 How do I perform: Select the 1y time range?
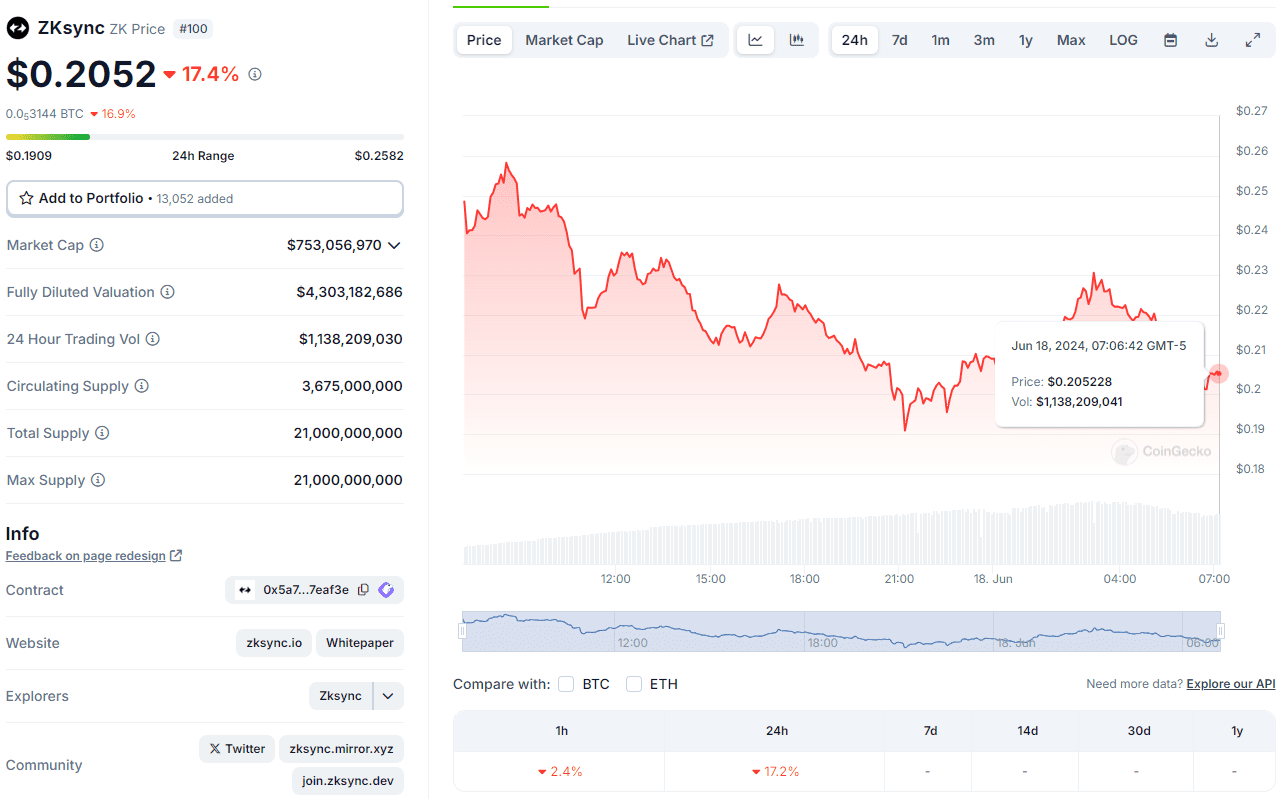pyautogui.click(x=1026, y=40)
